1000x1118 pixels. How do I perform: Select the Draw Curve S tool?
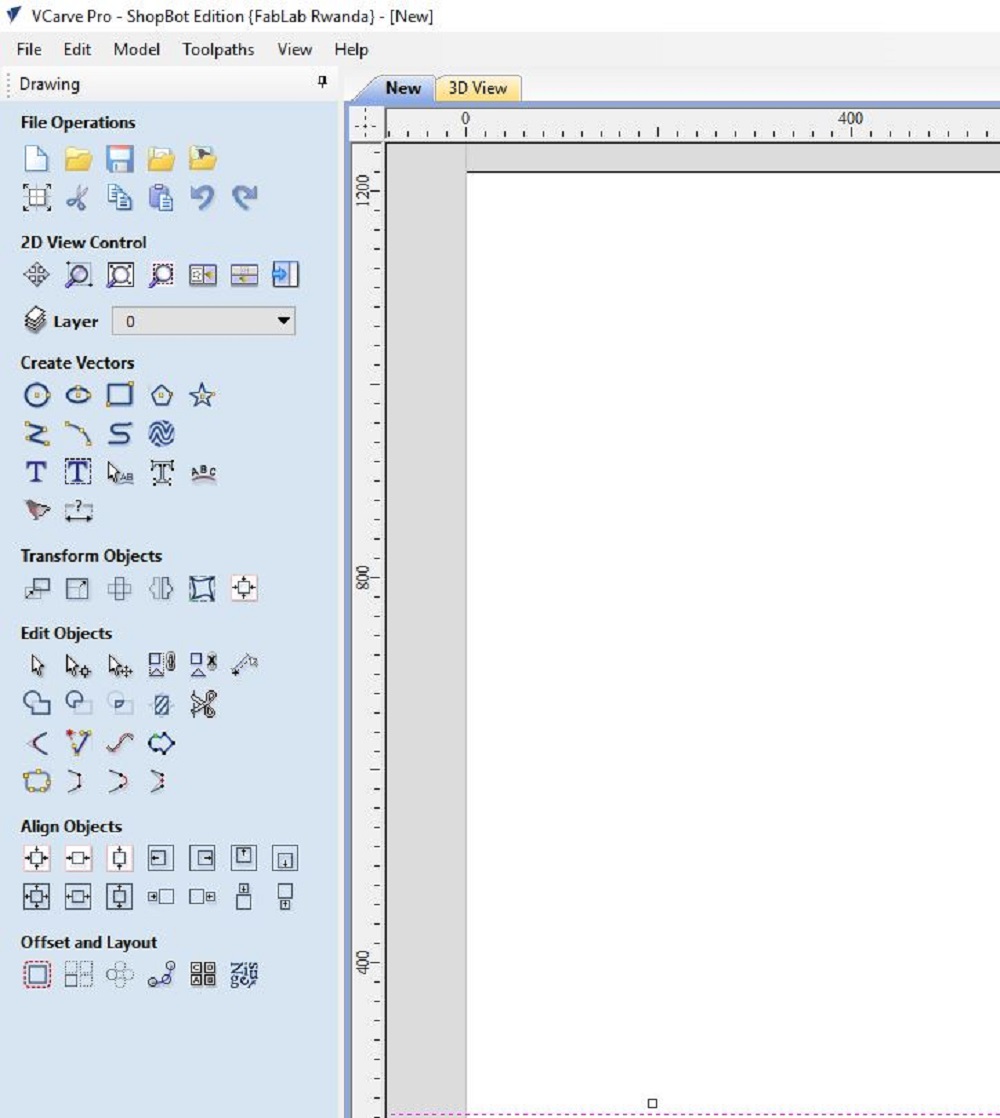[x=120, y=434]
